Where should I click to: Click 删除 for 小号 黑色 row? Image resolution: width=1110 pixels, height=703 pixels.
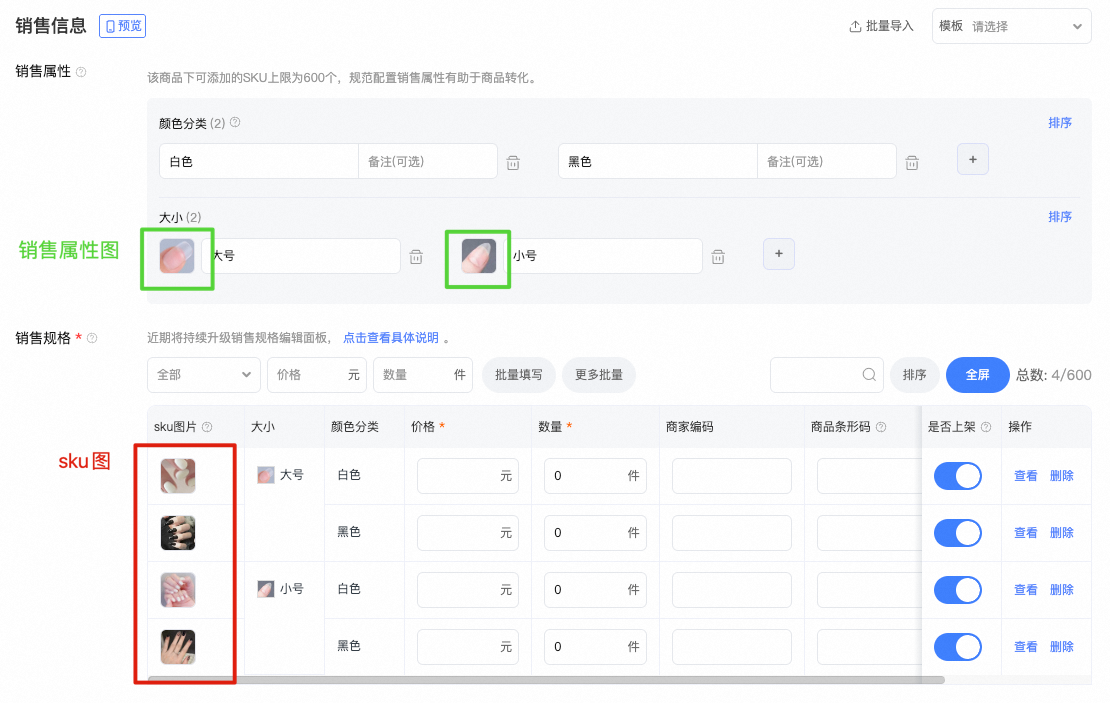coord(1062,646)
